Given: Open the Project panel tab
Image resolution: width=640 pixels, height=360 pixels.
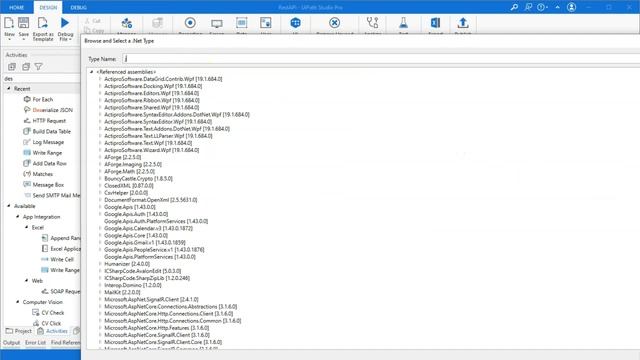Looking at the screenshot, I should tap(19, 331).
